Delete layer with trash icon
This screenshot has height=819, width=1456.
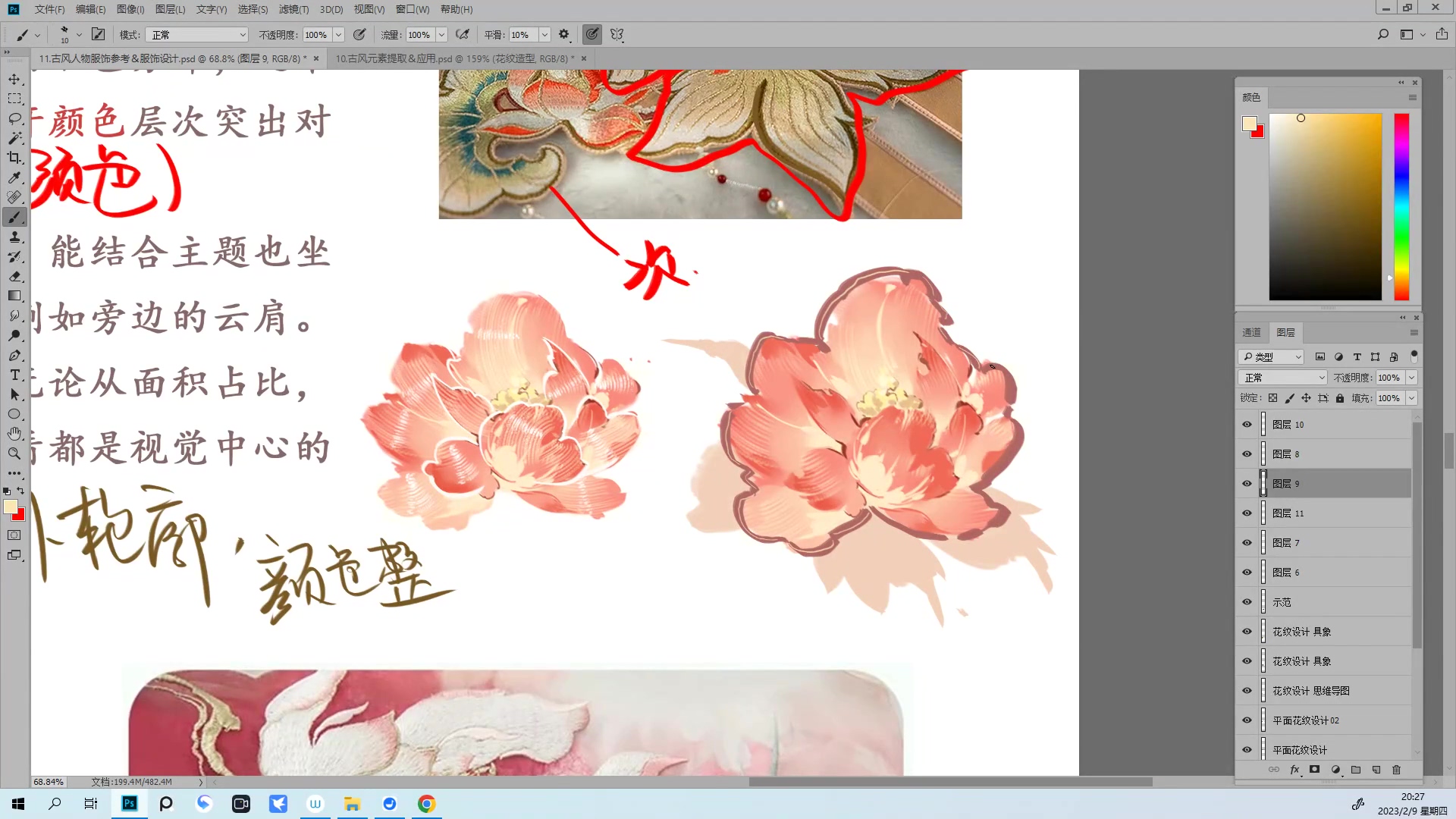click(1396, 770)
